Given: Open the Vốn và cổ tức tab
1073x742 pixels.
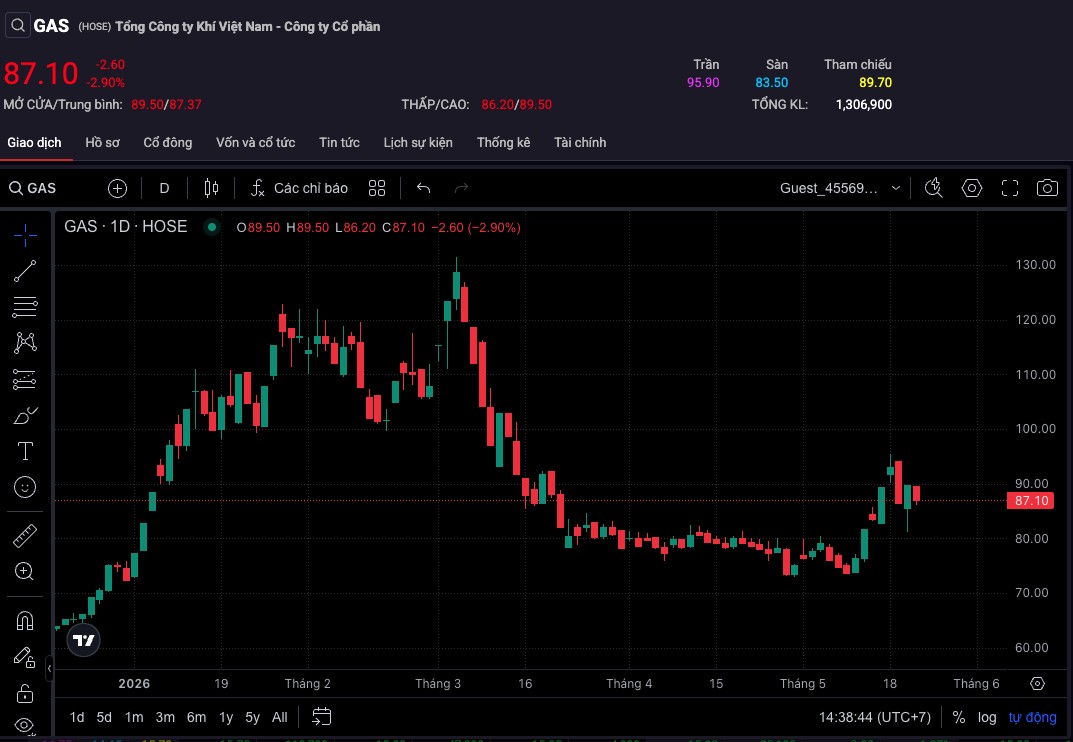Looking at the screenshot, I should [x=256, y=142].
